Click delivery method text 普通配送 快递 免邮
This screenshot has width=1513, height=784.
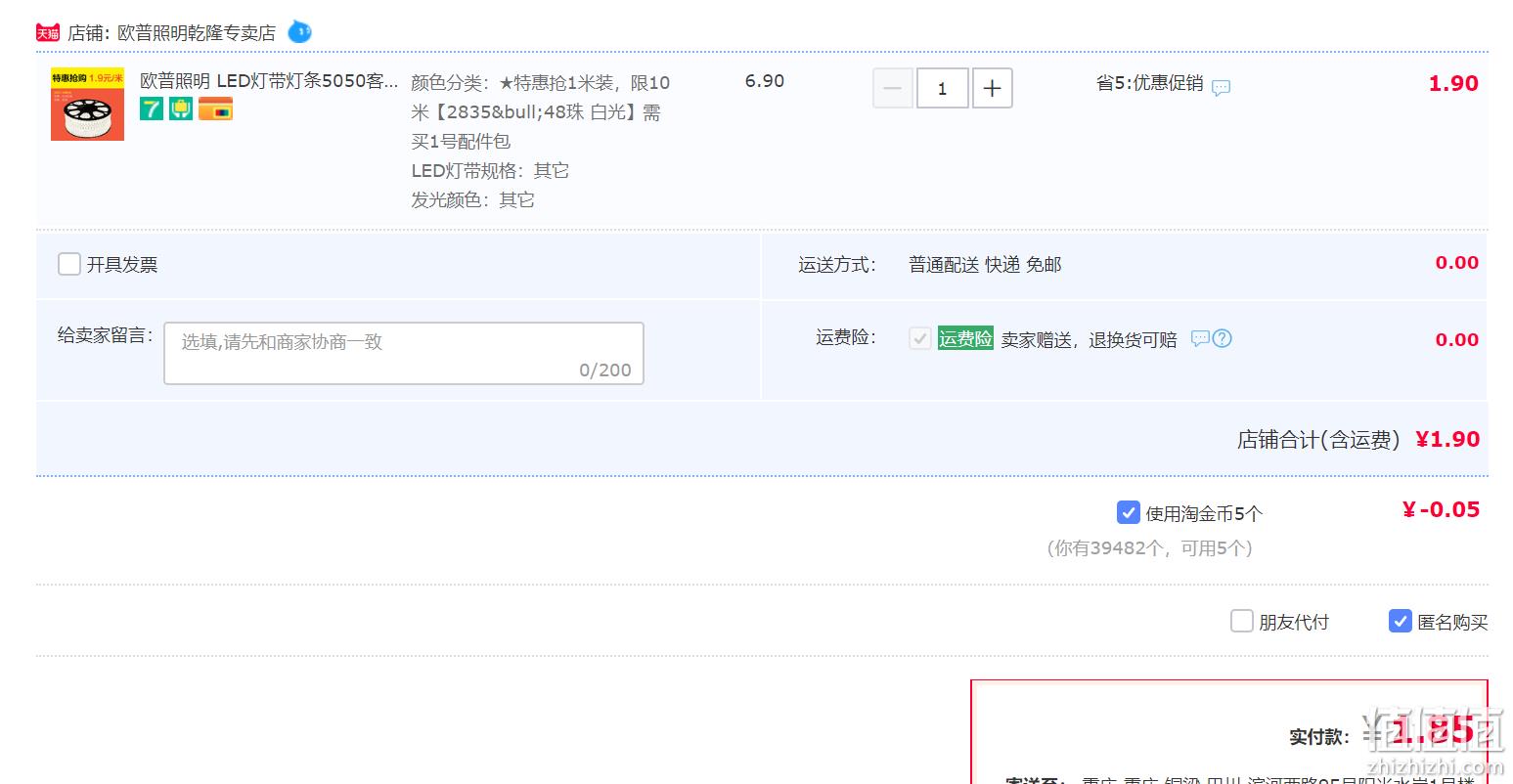coord(985,264)
